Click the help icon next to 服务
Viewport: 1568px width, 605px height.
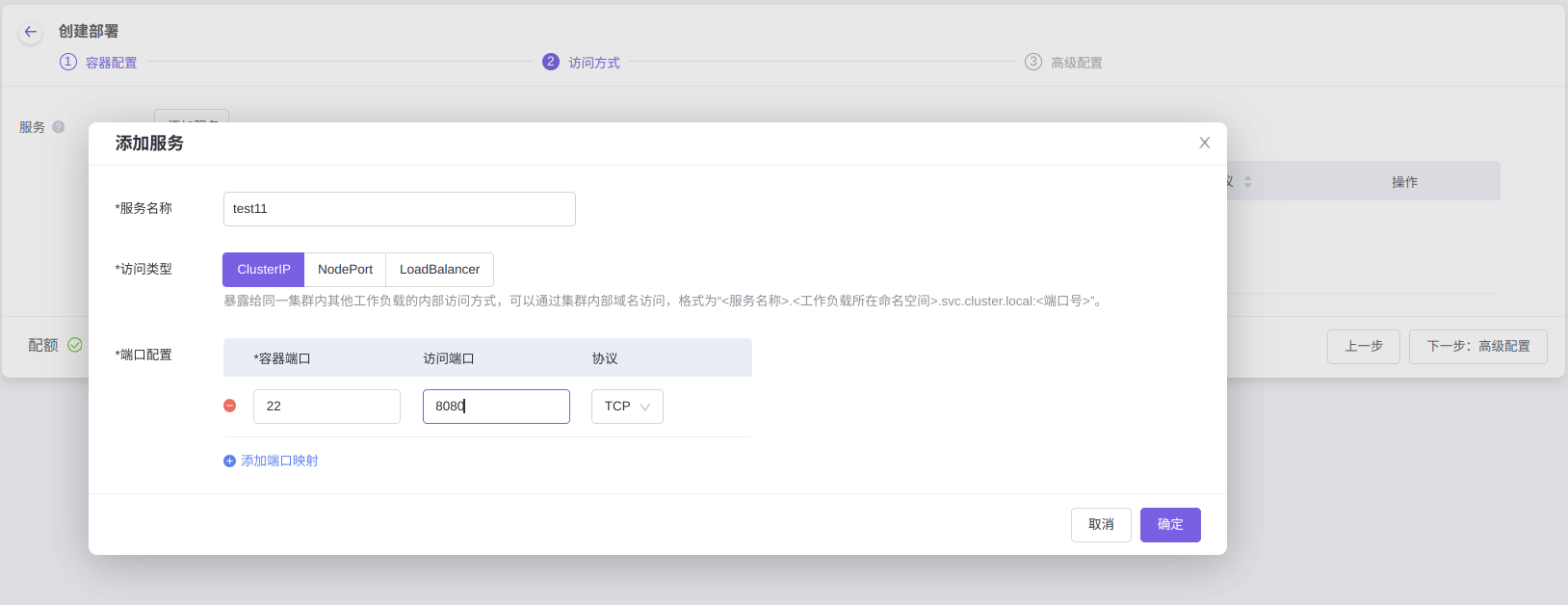[x=59, y=127]
